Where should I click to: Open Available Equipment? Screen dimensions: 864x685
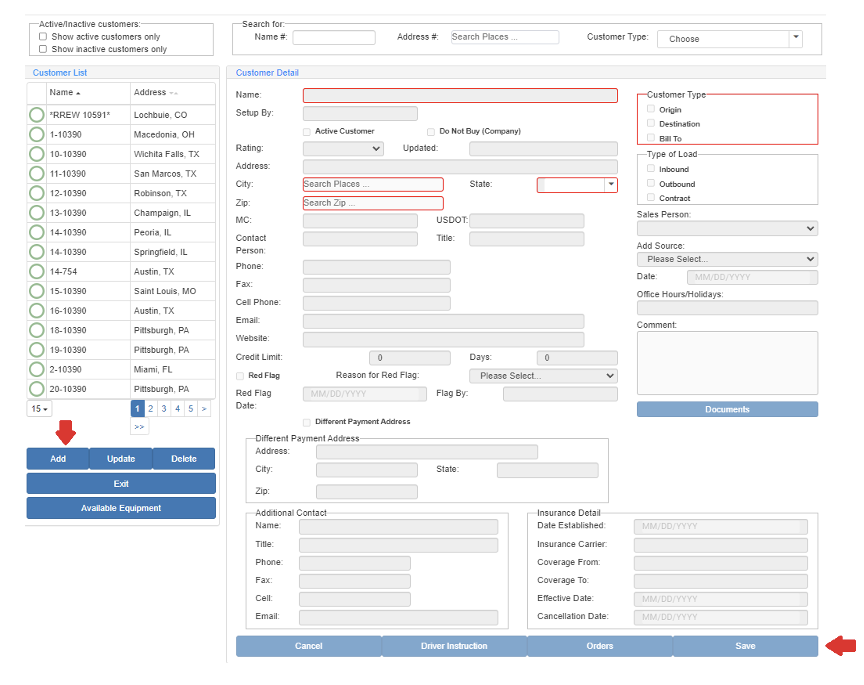[121, 508]
